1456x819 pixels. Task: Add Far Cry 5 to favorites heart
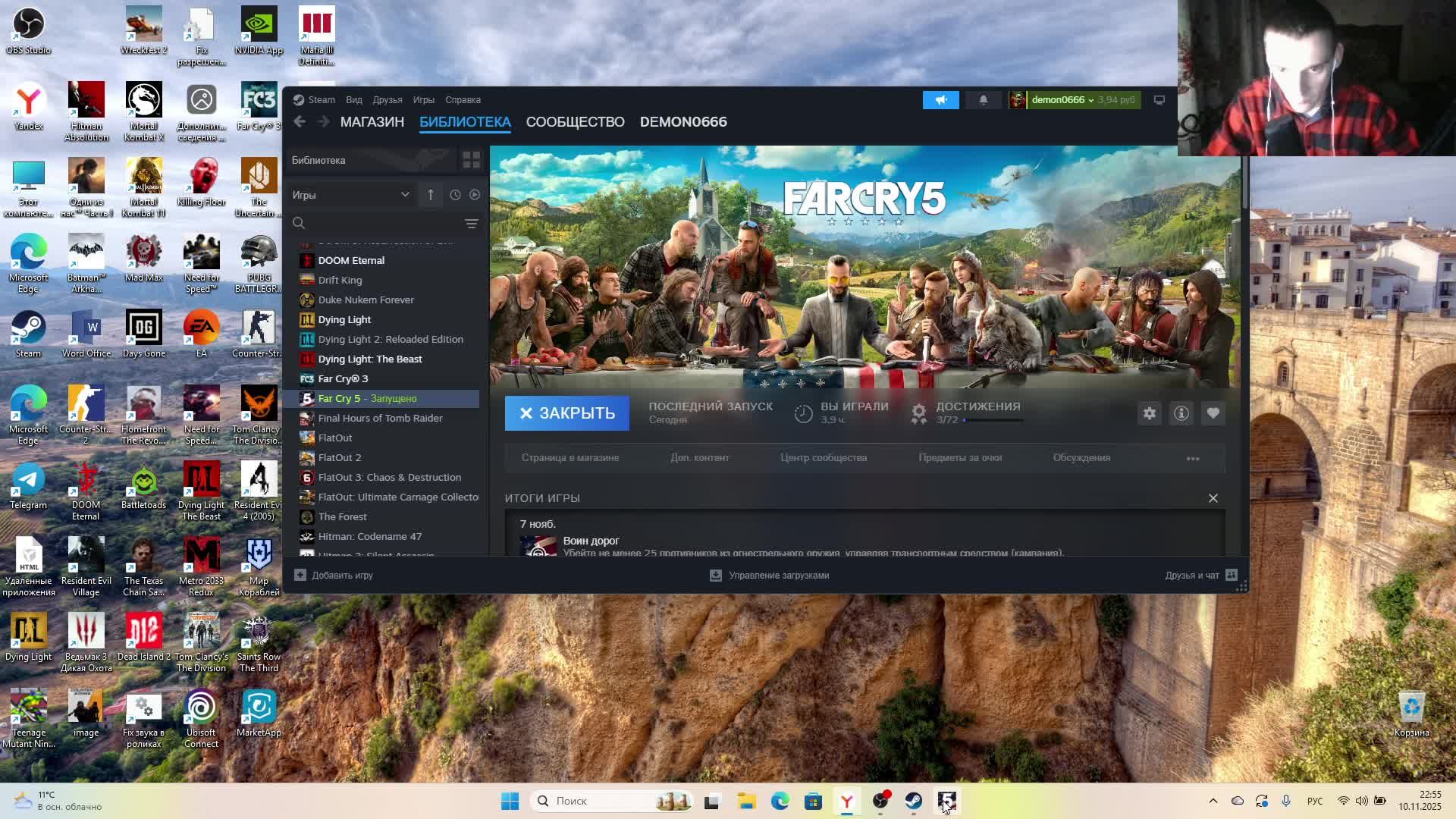pyautogui.click(x=1213, y=413)
